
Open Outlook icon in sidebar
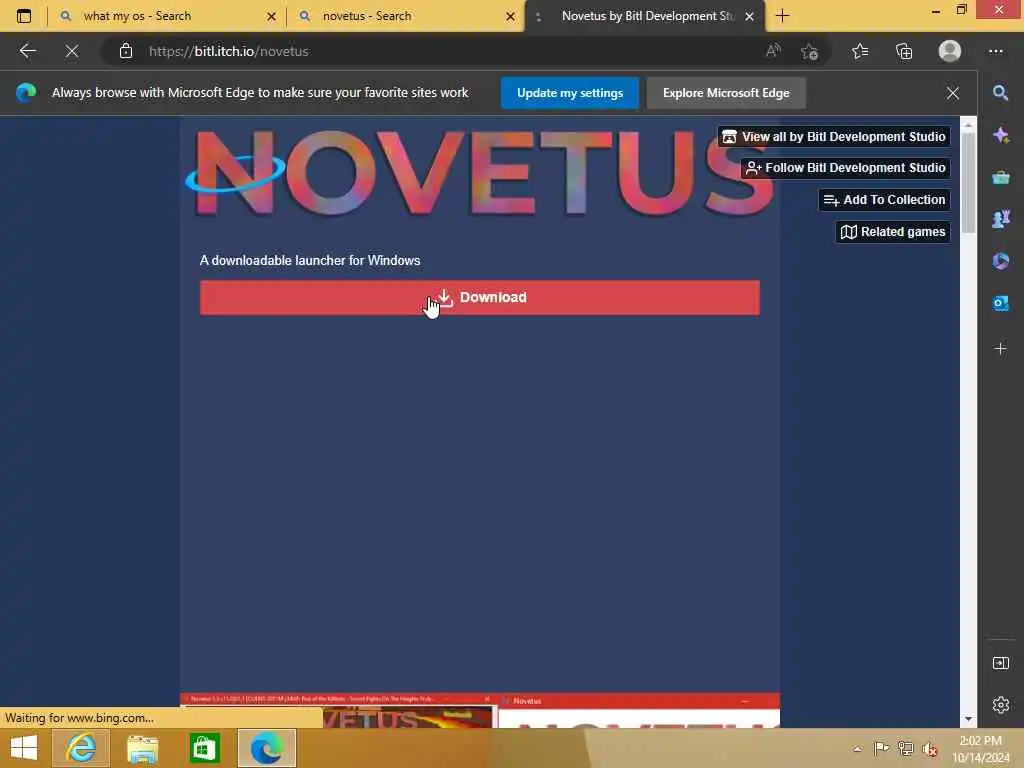(x=1000, y=303)
